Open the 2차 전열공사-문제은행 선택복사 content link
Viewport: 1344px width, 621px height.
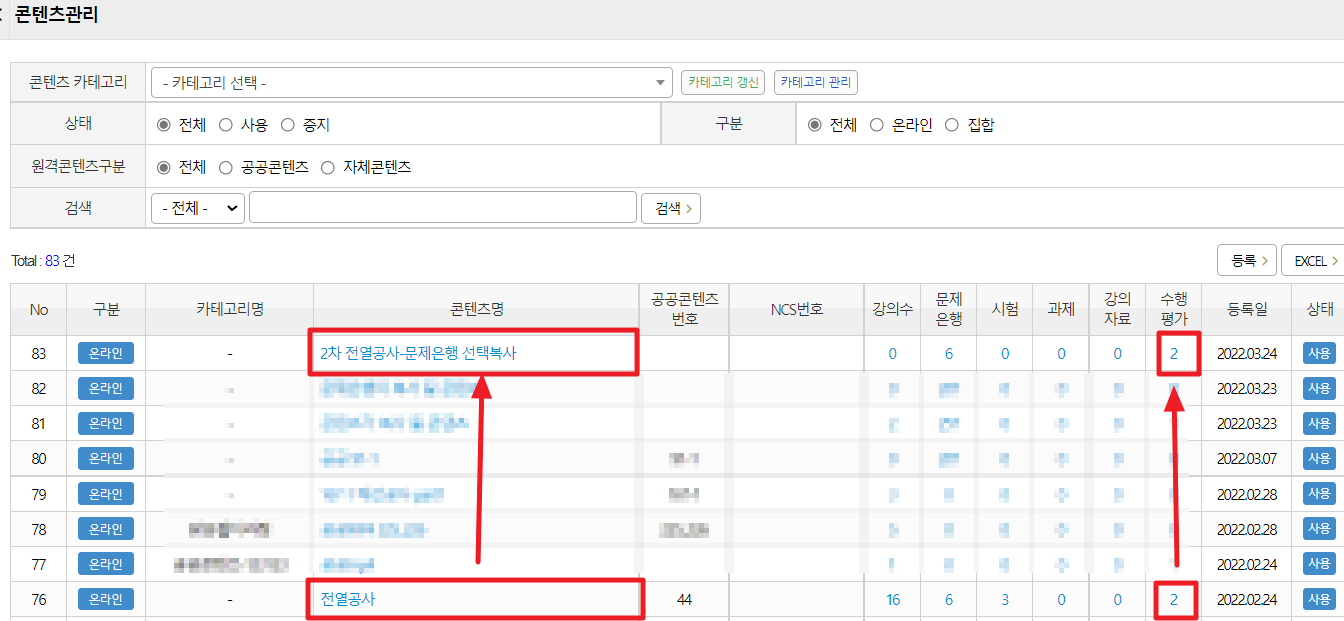tap(418, 353)
